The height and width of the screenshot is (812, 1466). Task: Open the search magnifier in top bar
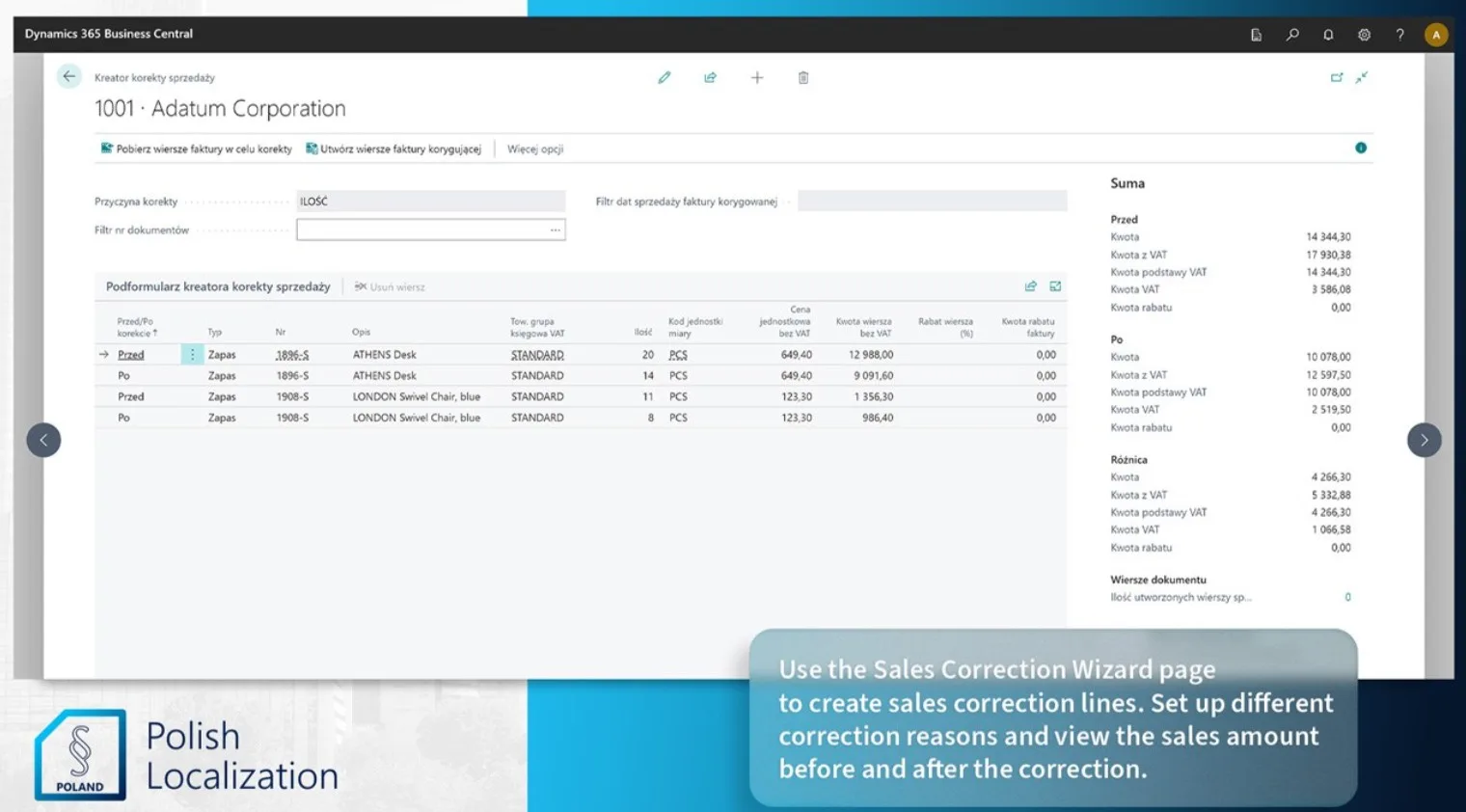(1292, 35)
